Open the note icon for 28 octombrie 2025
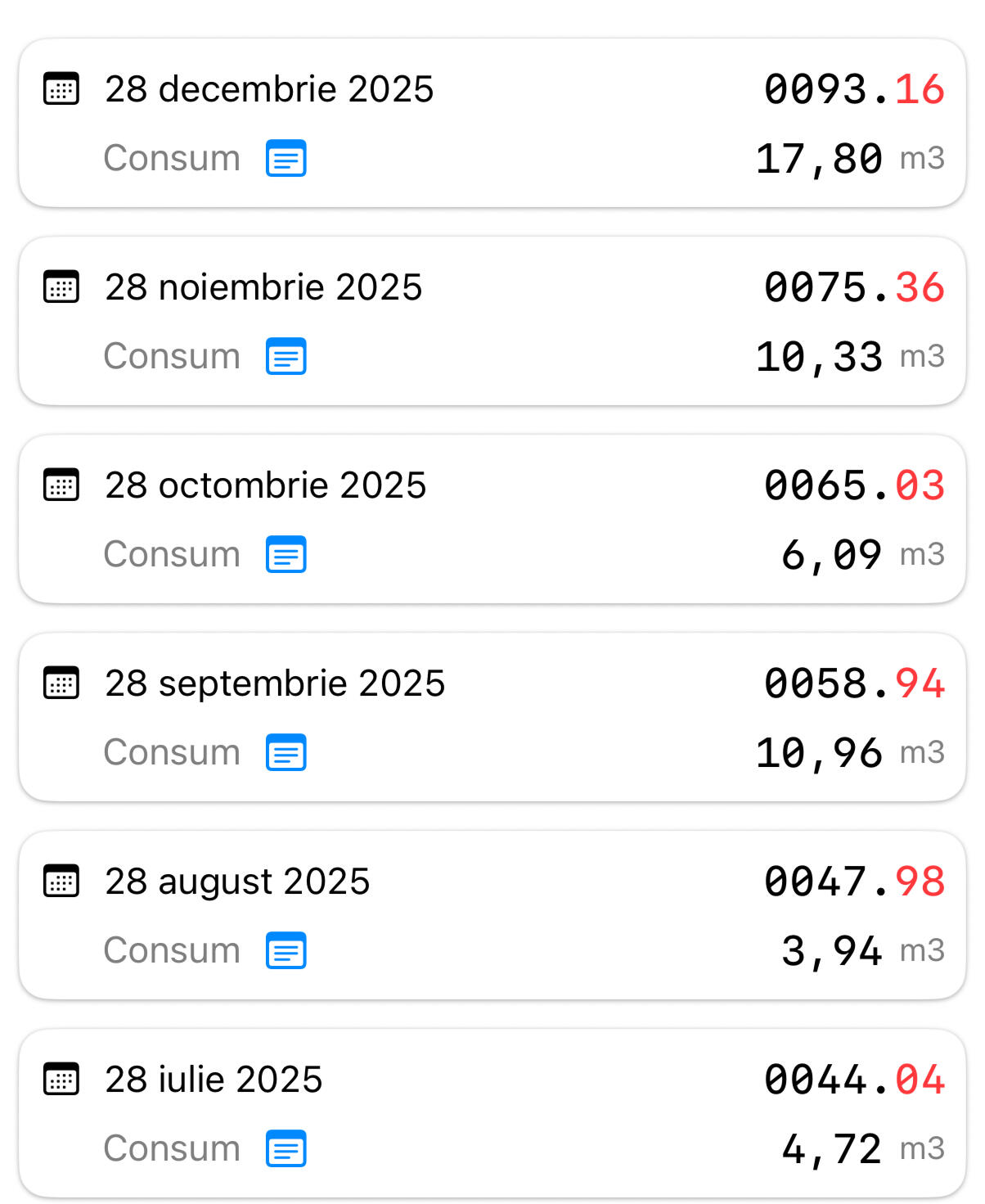 (x=286, y=555)
